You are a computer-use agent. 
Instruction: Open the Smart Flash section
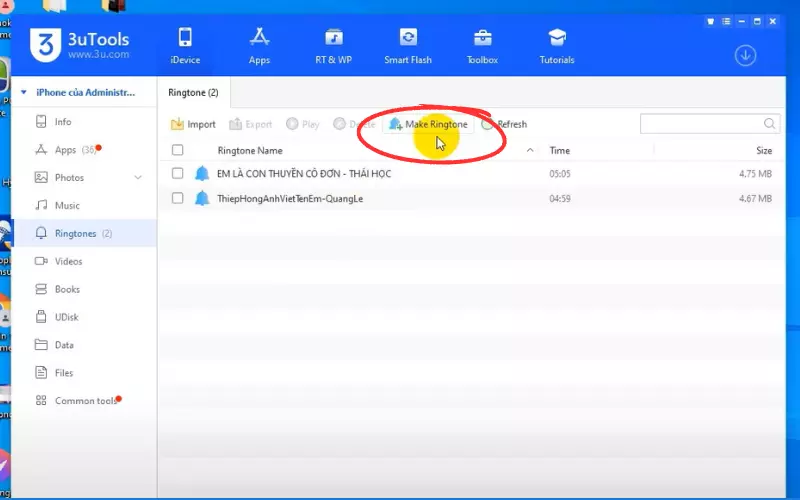point(408,46)
